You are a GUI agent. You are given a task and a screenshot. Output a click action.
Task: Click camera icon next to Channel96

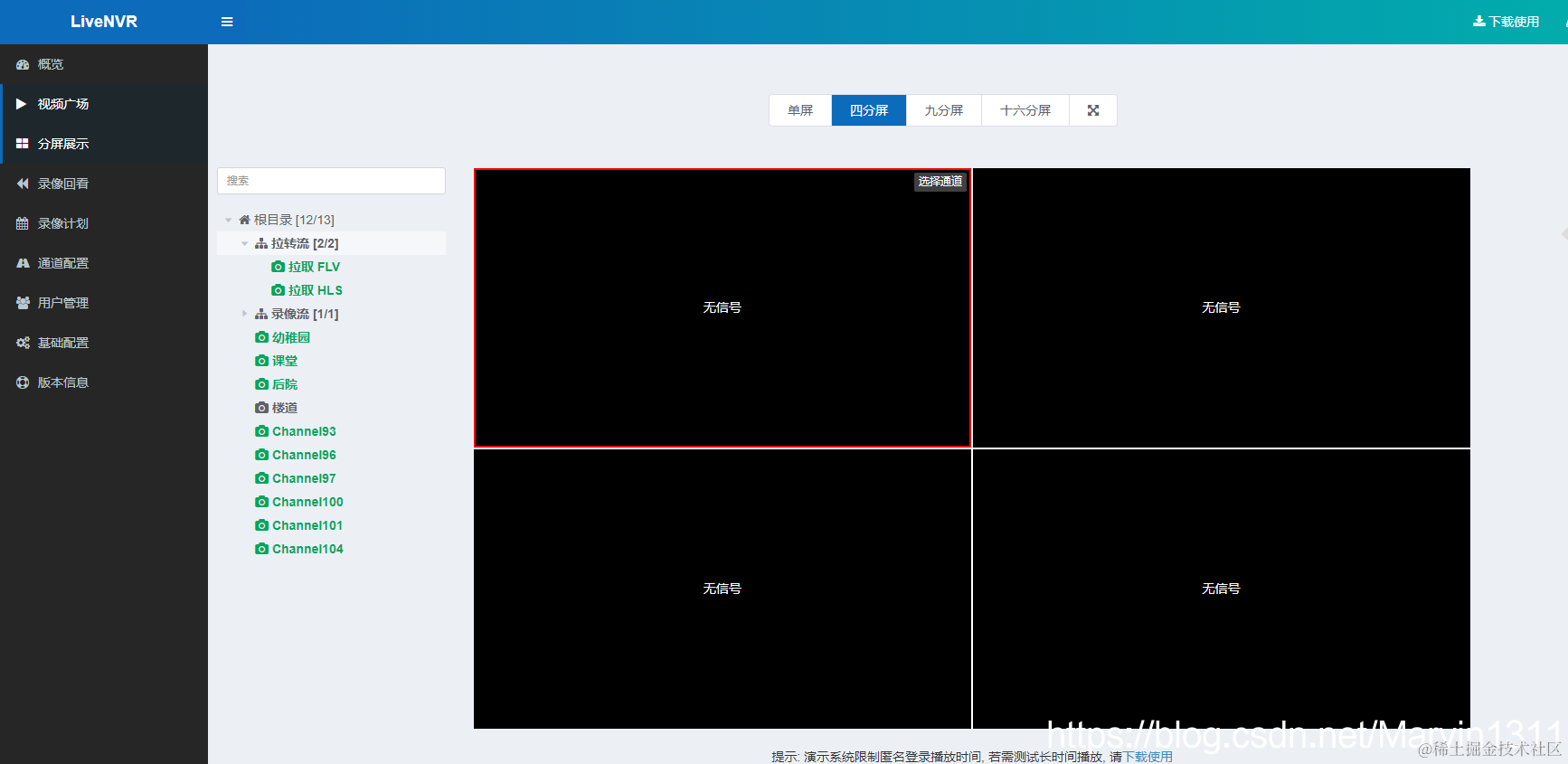click(x=261, y=455)
